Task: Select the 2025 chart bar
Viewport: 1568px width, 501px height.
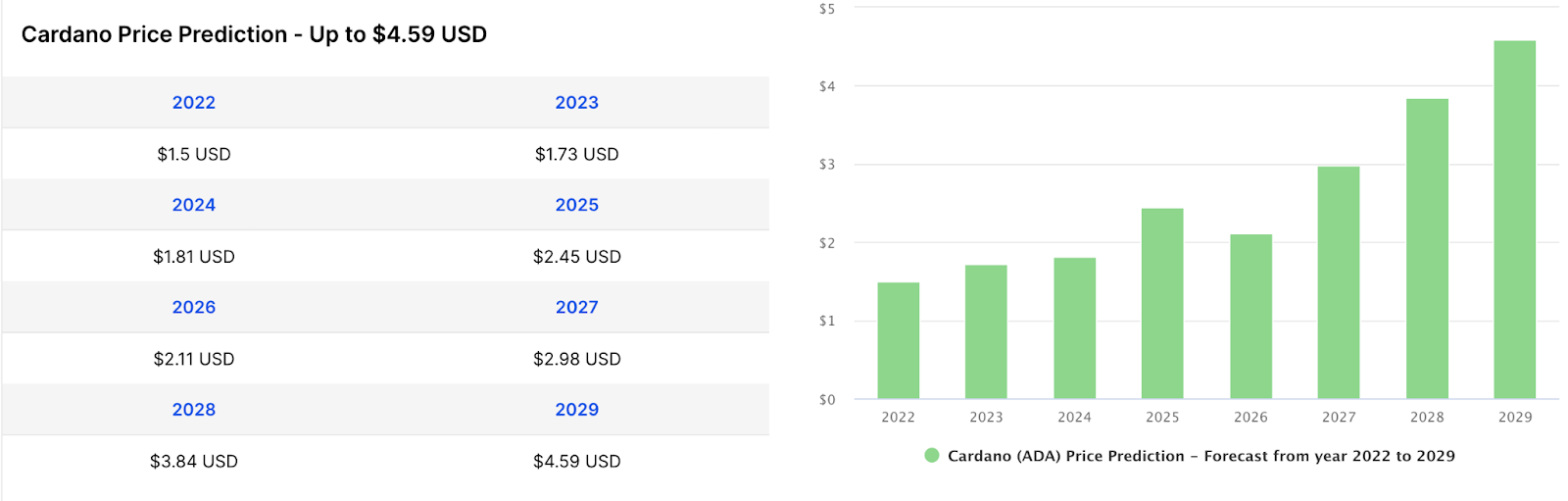Action: [1162, 303]
